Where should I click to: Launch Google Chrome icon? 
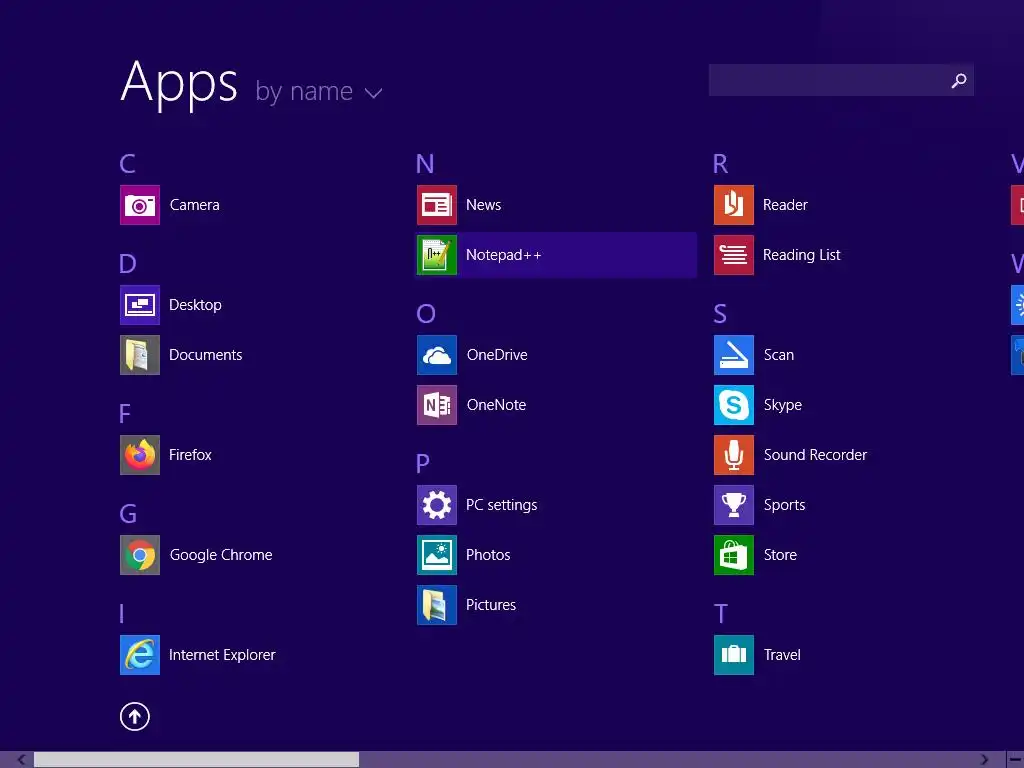tap(140, 555)
